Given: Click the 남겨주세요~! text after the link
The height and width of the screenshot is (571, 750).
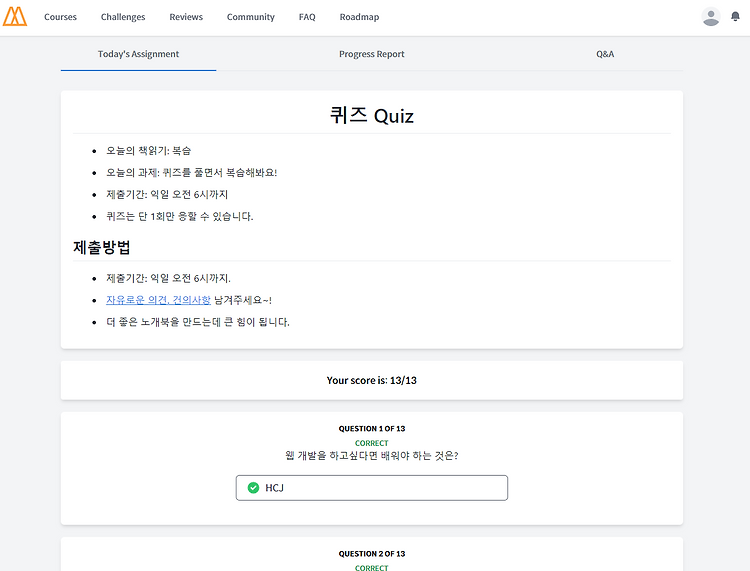Looking at the screenshot, I should [x=243, y=300].
